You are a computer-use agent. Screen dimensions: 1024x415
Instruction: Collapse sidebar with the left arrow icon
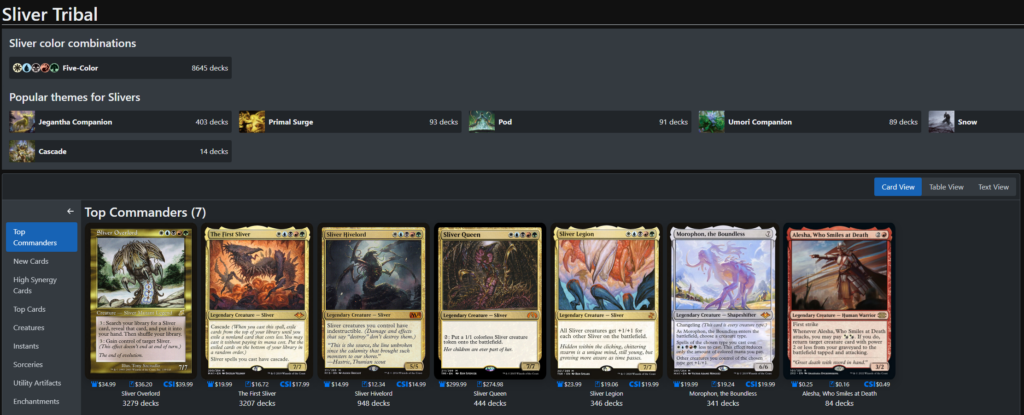[71, 211]
